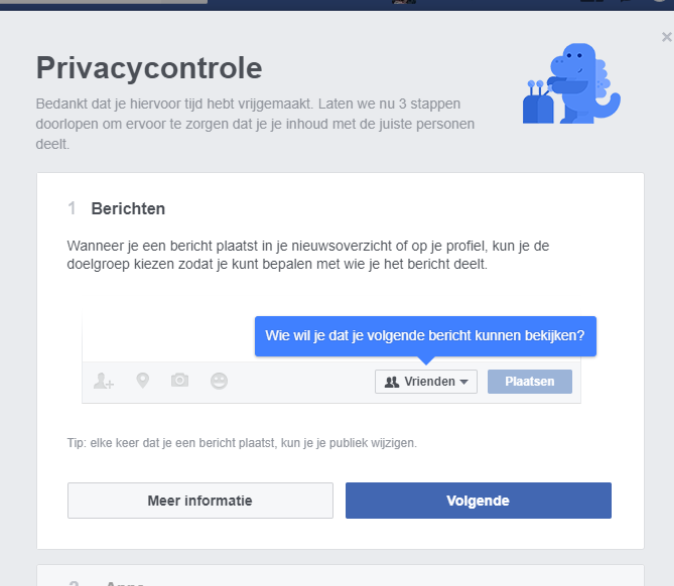The height and width of the screenshot is (586, 674).
Task: Open the Vrienden audience dropdown
Action: (426, 381)
